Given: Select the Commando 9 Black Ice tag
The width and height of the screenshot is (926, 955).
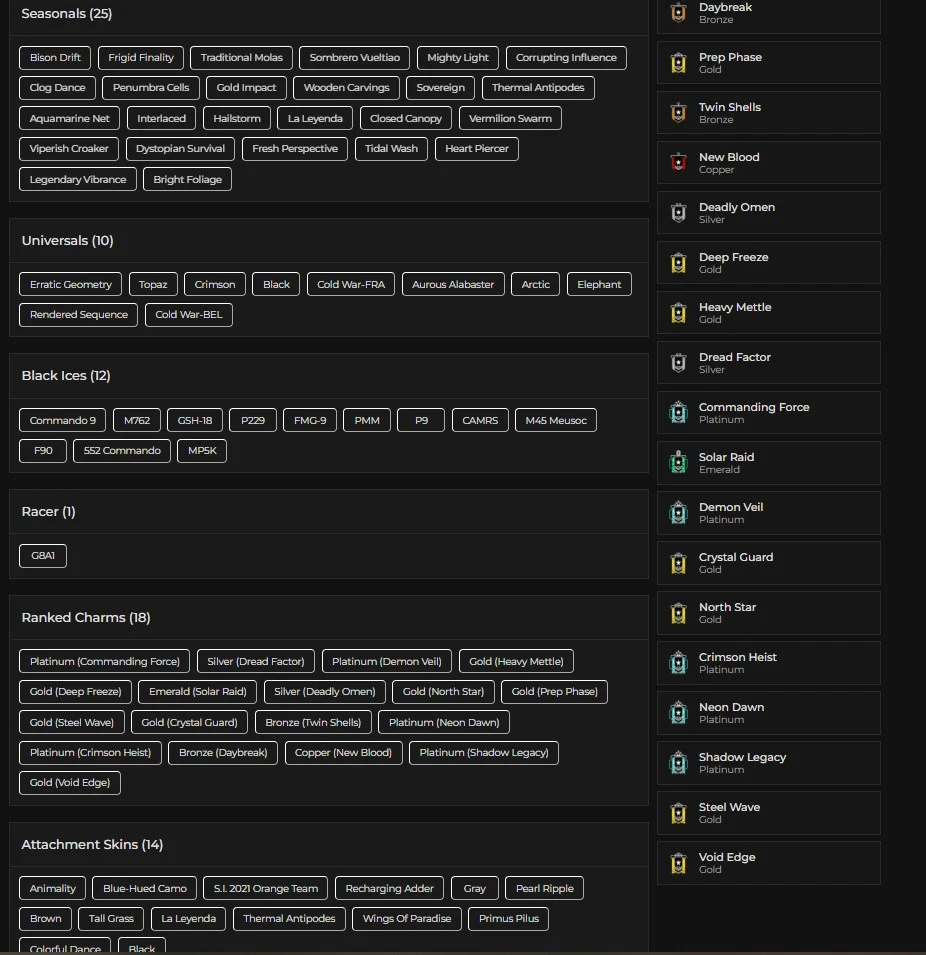Looking at the screenshot, I should [63, 421].
